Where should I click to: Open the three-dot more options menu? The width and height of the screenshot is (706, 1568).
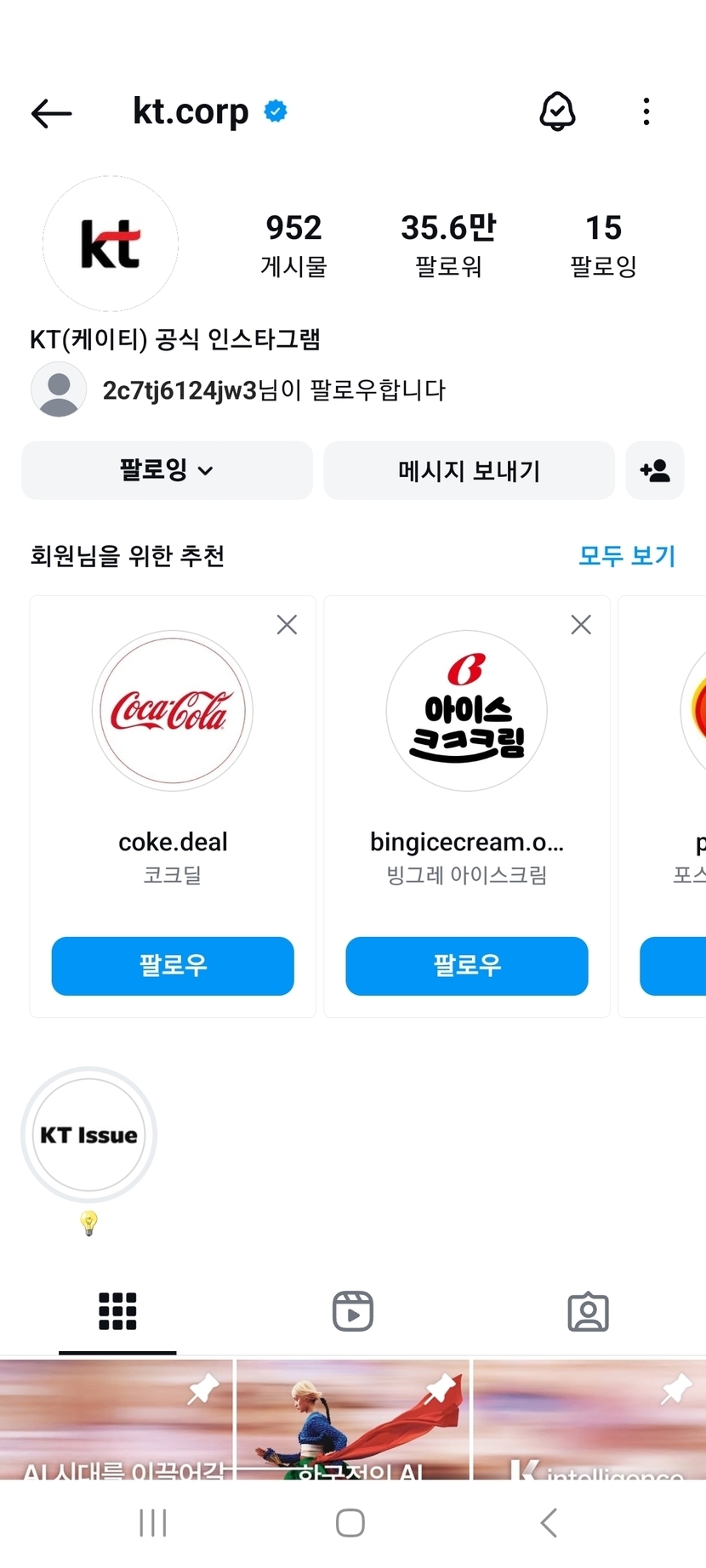646,111
